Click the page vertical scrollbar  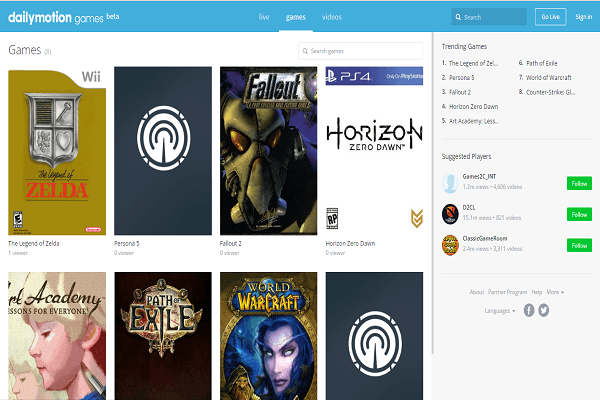tap(433, 193)
